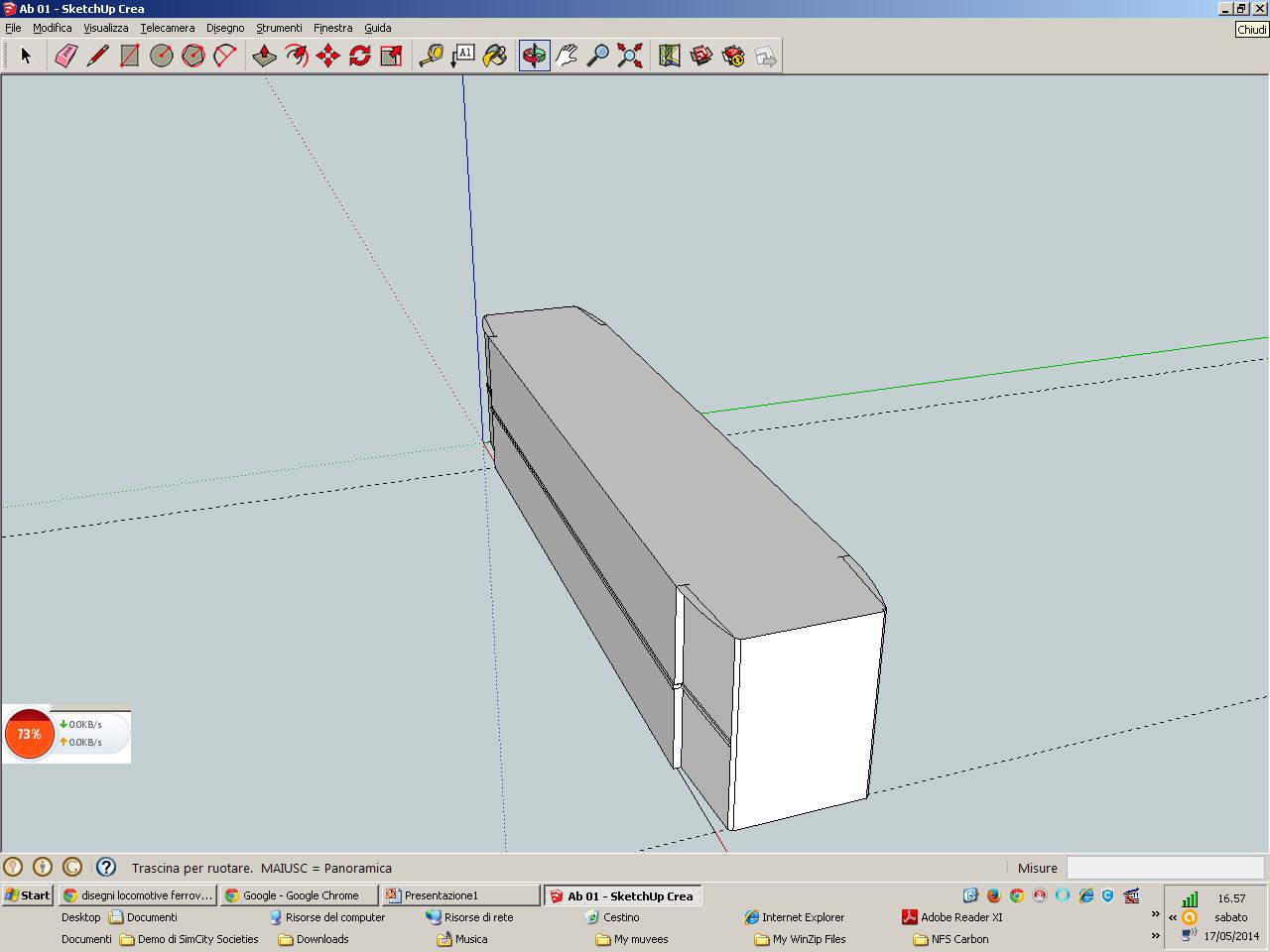
Task: Open the Visualizza menu
Action: [105, 28]
